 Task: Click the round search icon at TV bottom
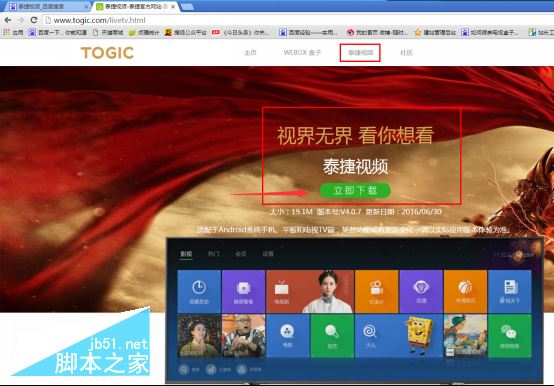tap(184, 369)
